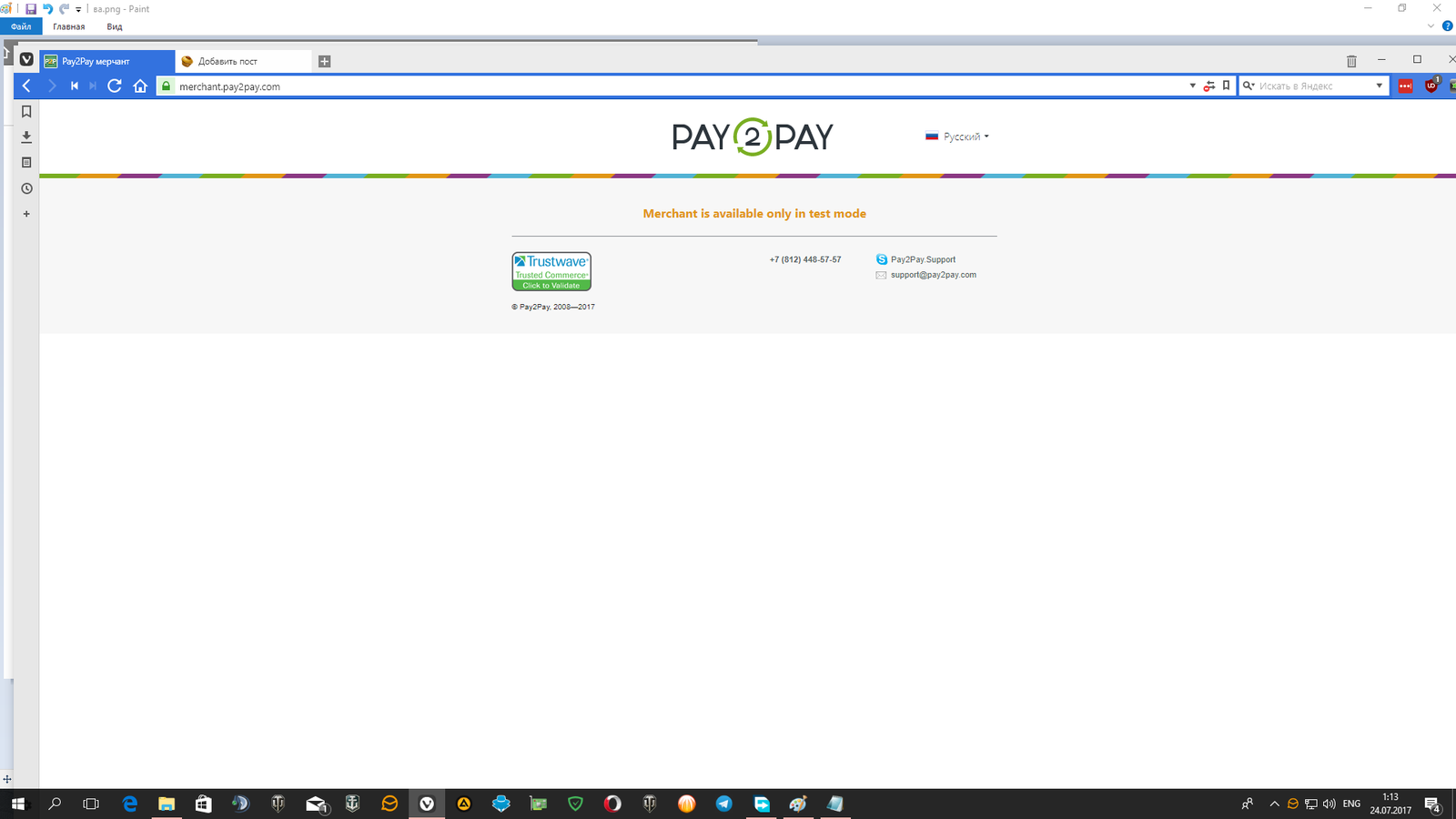Click the Trustwave Trusted Commerce badge
The height and width of the screenshot is (819, 1456).
pos(551,271)
